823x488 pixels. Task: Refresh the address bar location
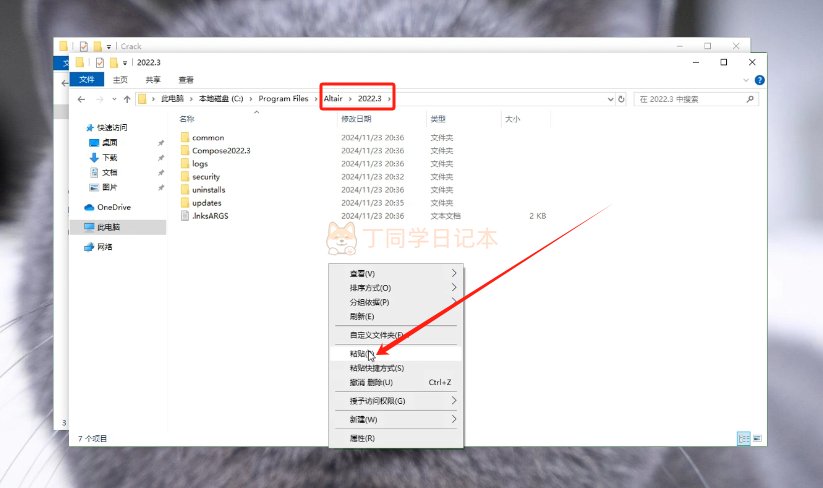621,99
